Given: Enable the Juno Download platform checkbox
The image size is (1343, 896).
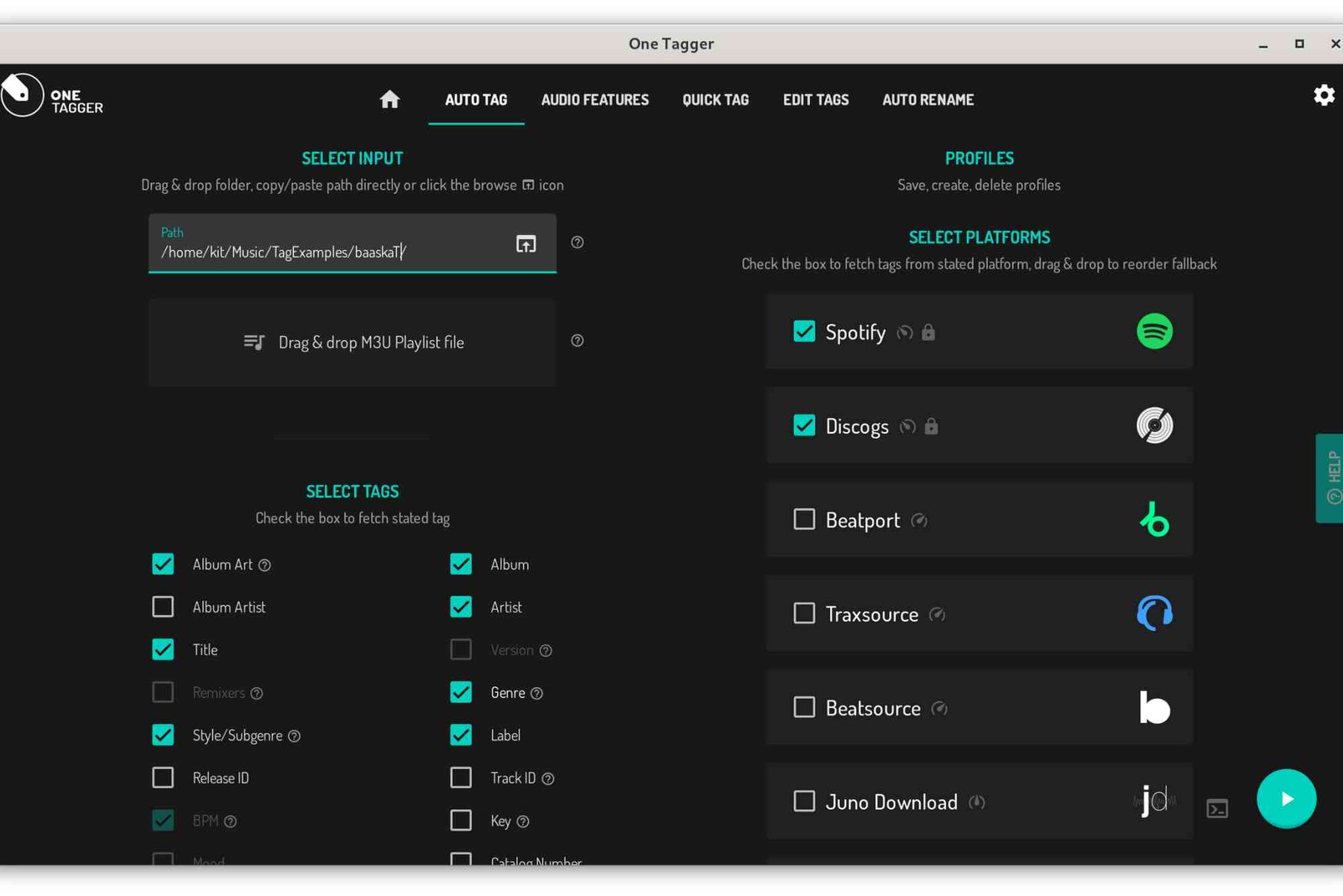Looking at the screenshot, I should (804, 801).
